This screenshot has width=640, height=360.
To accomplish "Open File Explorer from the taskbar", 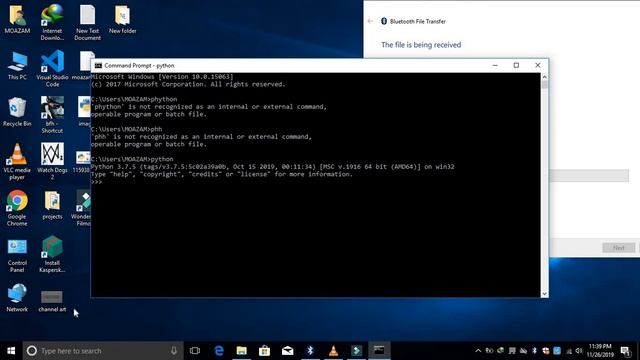I will [242, 351].
